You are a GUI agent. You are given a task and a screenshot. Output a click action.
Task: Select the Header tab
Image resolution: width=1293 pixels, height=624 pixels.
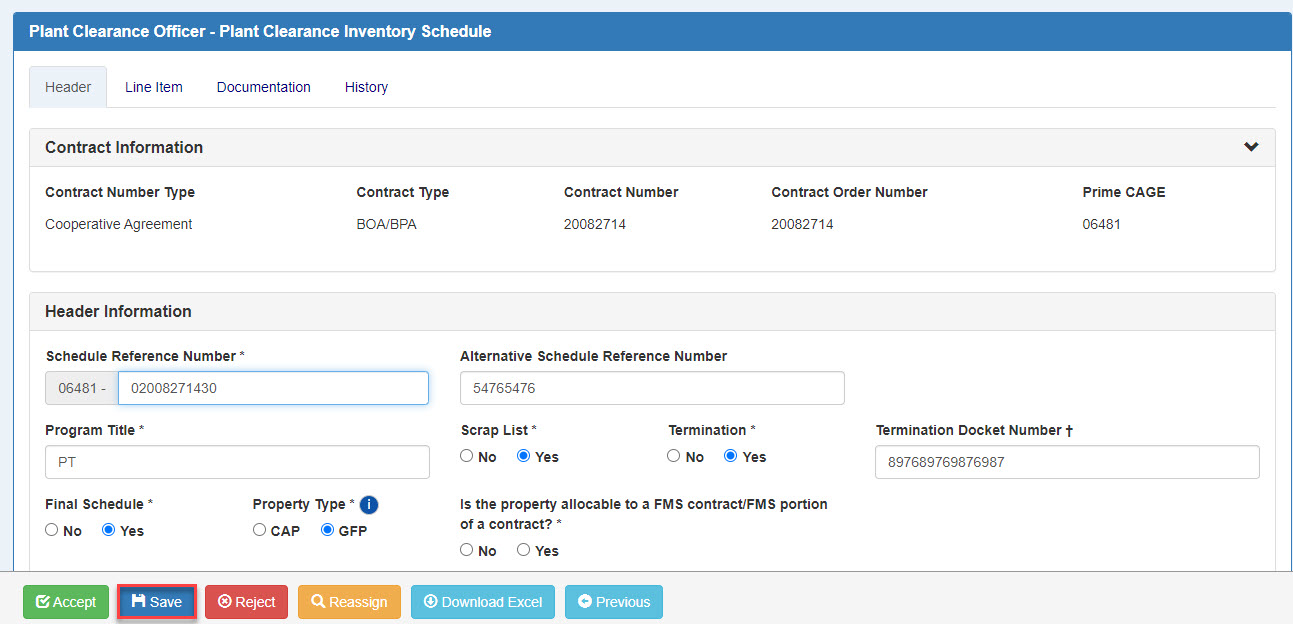(x=68, y=87)
